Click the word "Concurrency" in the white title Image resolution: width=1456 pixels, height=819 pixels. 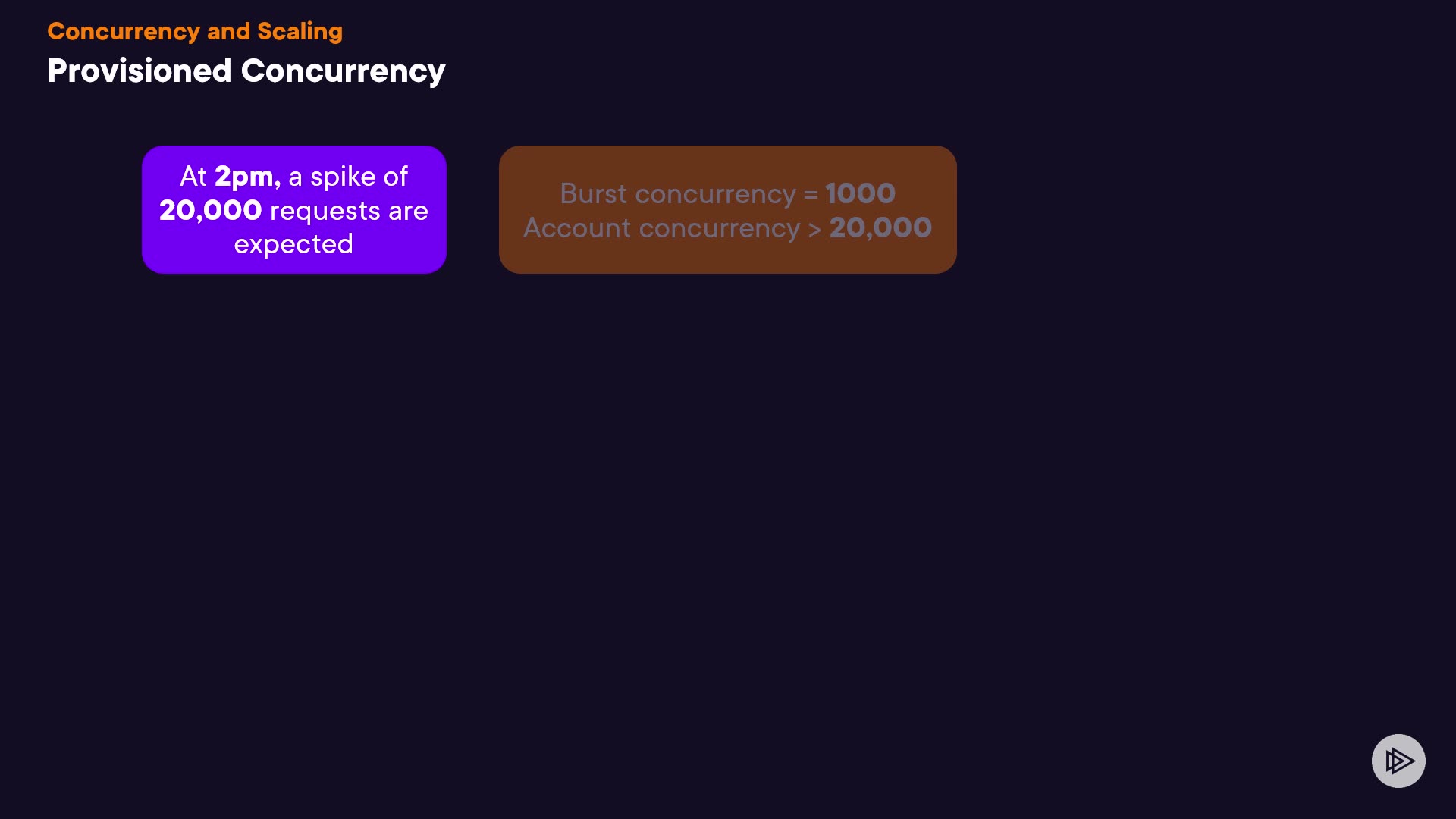point(343,71)
